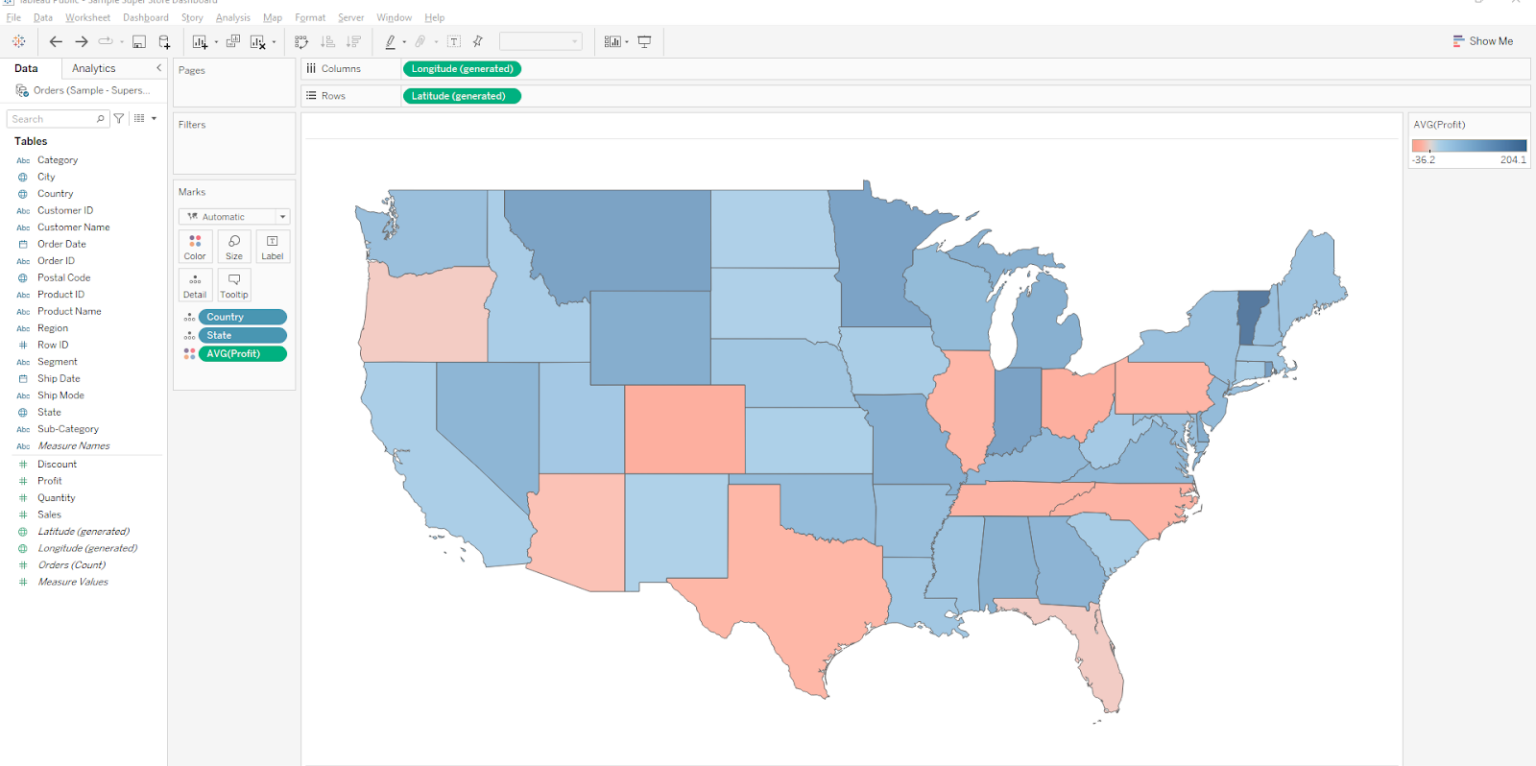1536x766 pixels.
Task: Click the Clear Sheet button in the toolbar
Action: (x=258, y=41)
